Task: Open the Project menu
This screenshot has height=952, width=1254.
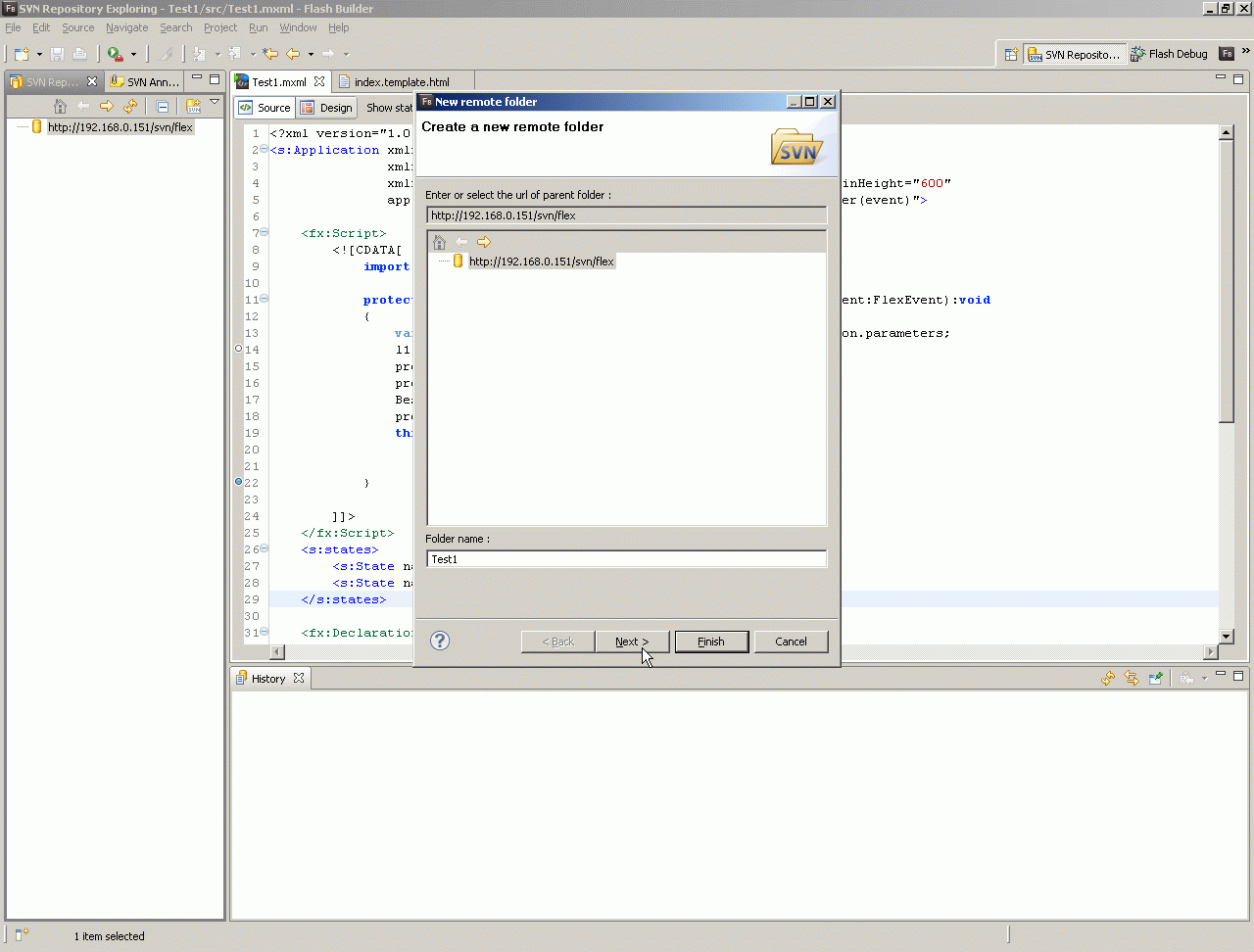Action: click(x=220, y=27)
